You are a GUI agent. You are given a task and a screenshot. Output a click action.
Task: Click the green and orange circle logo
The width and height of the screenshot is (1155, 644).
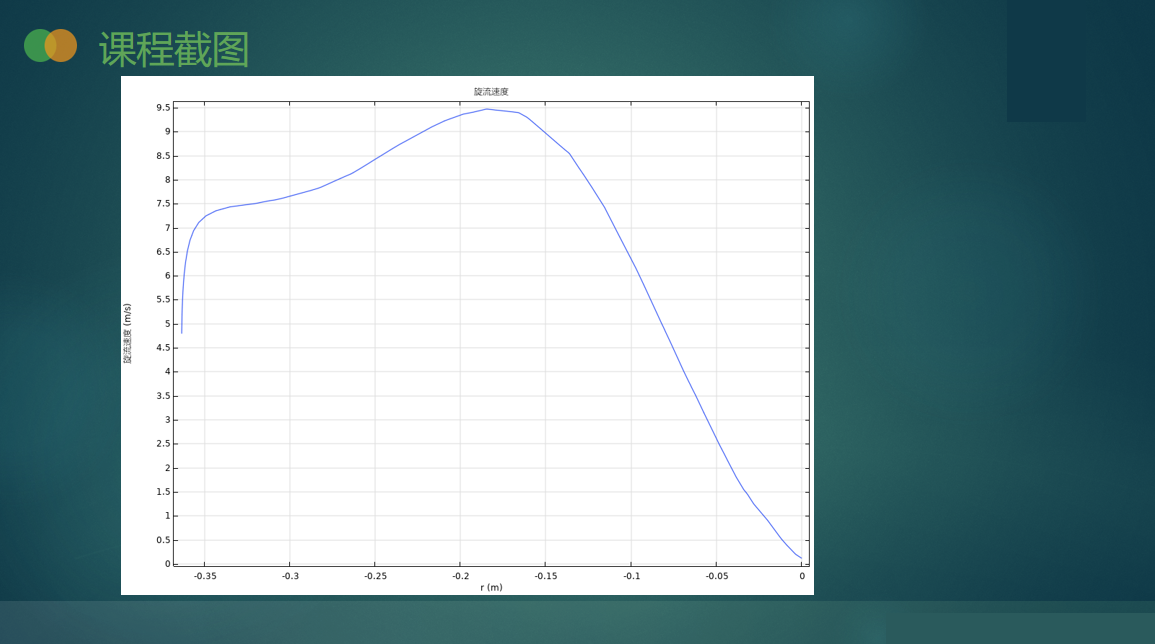click(x=50, y=46)
